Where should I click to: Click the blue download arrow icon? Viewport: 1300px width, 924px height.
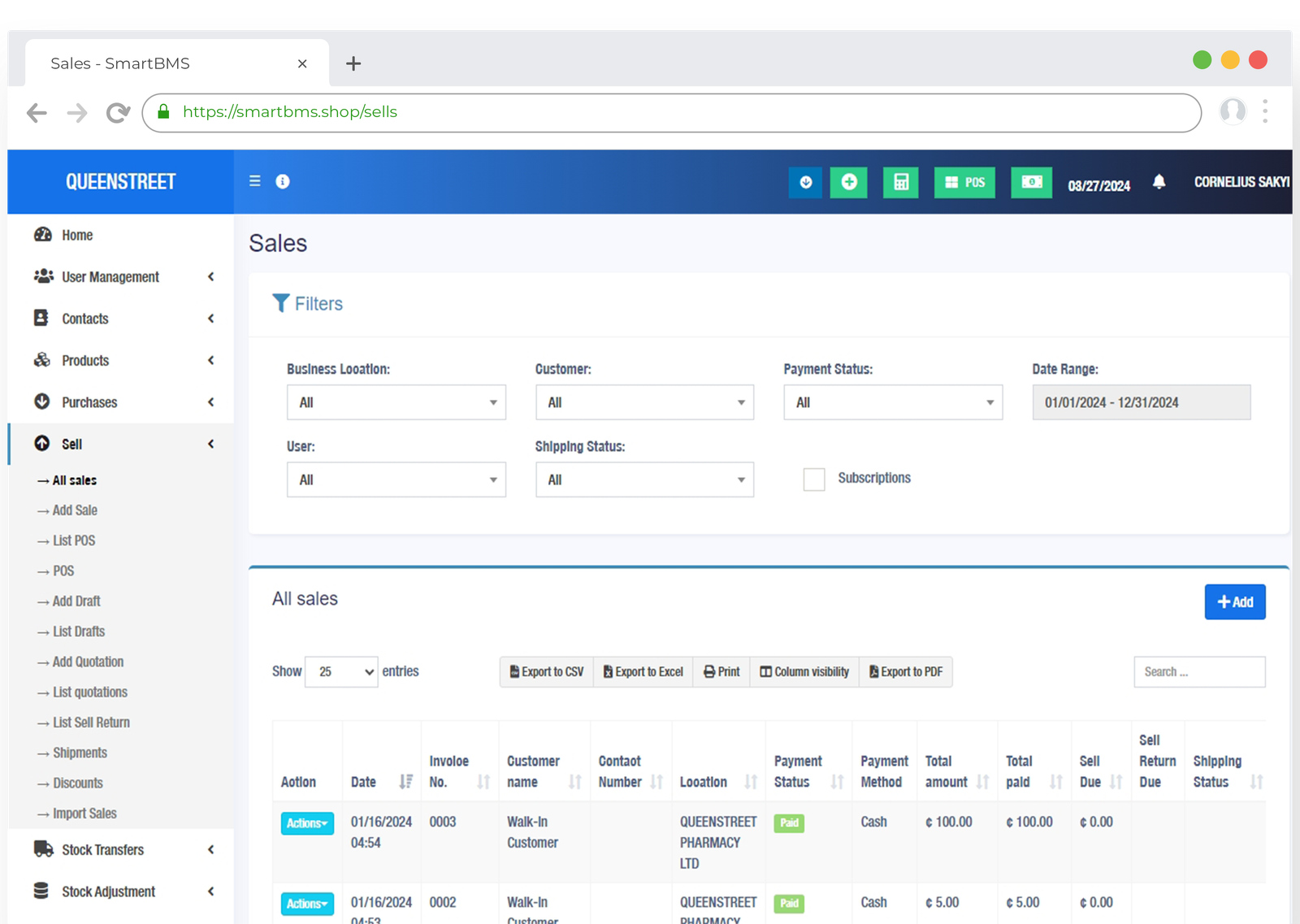[805, 182]
